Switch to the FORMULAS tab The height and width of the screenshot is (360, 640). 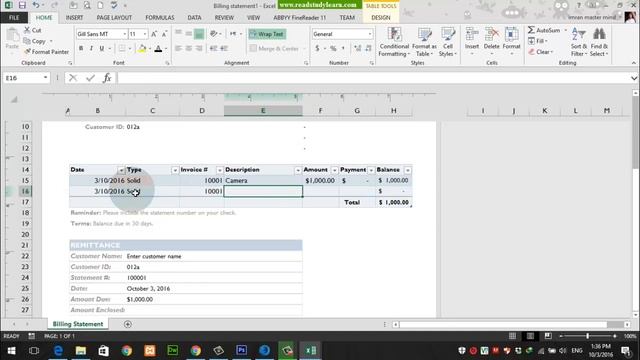160,18
